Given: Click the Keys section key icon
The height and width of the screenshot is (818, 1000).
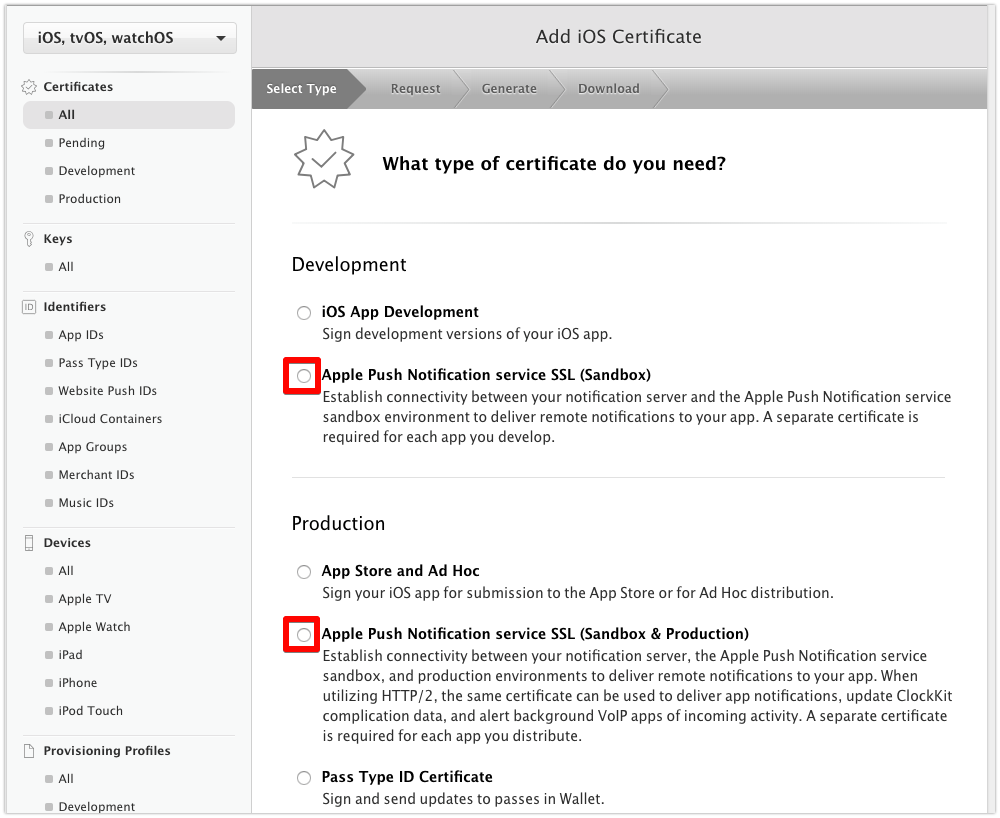Looking at the screenshot, I should 29,239.
